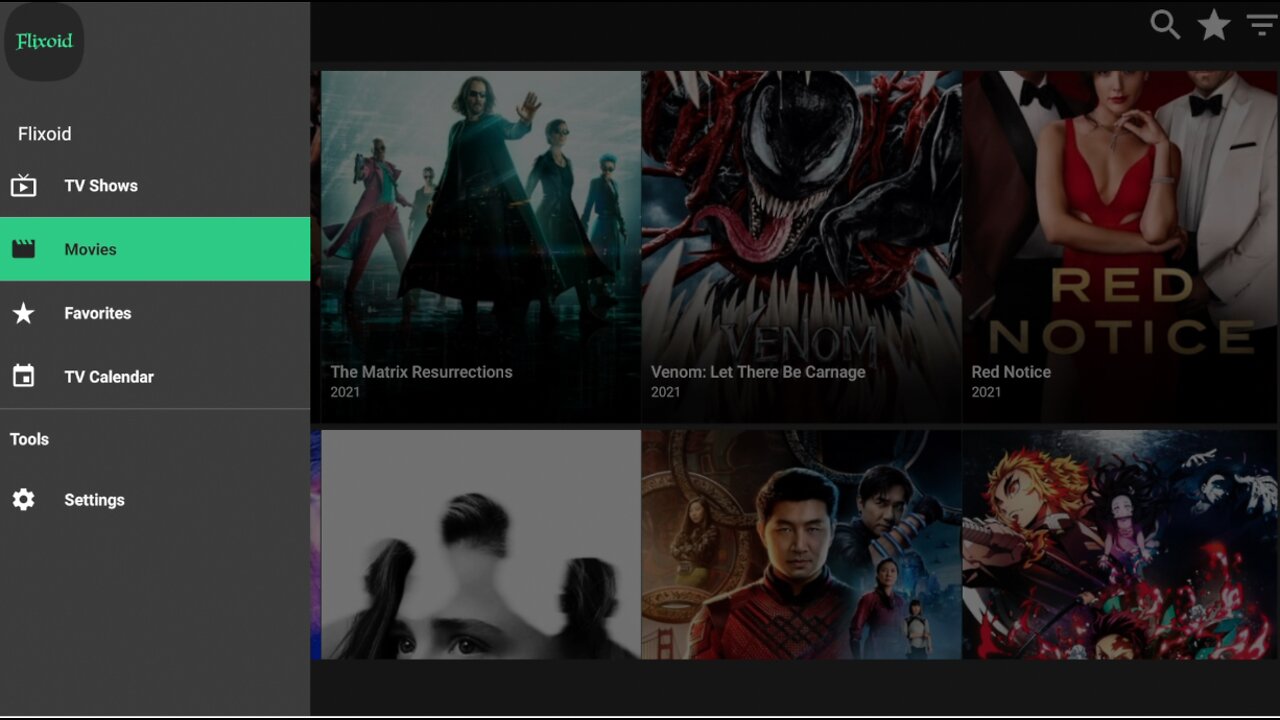Click the Settings gear icon
Image resolution: width=1280 pixels, height=720 pixels.
pyautogui.click(x=23, y=500)
